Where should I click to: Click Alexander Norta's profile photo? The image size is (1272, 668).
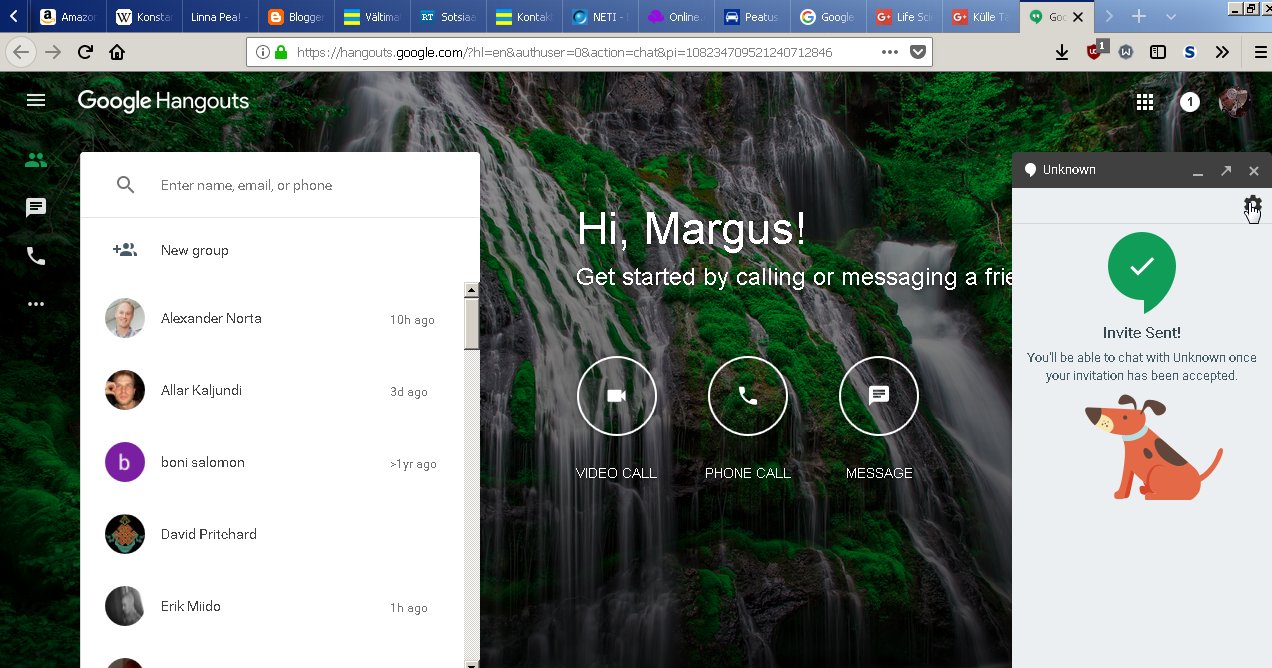(125, 318)
